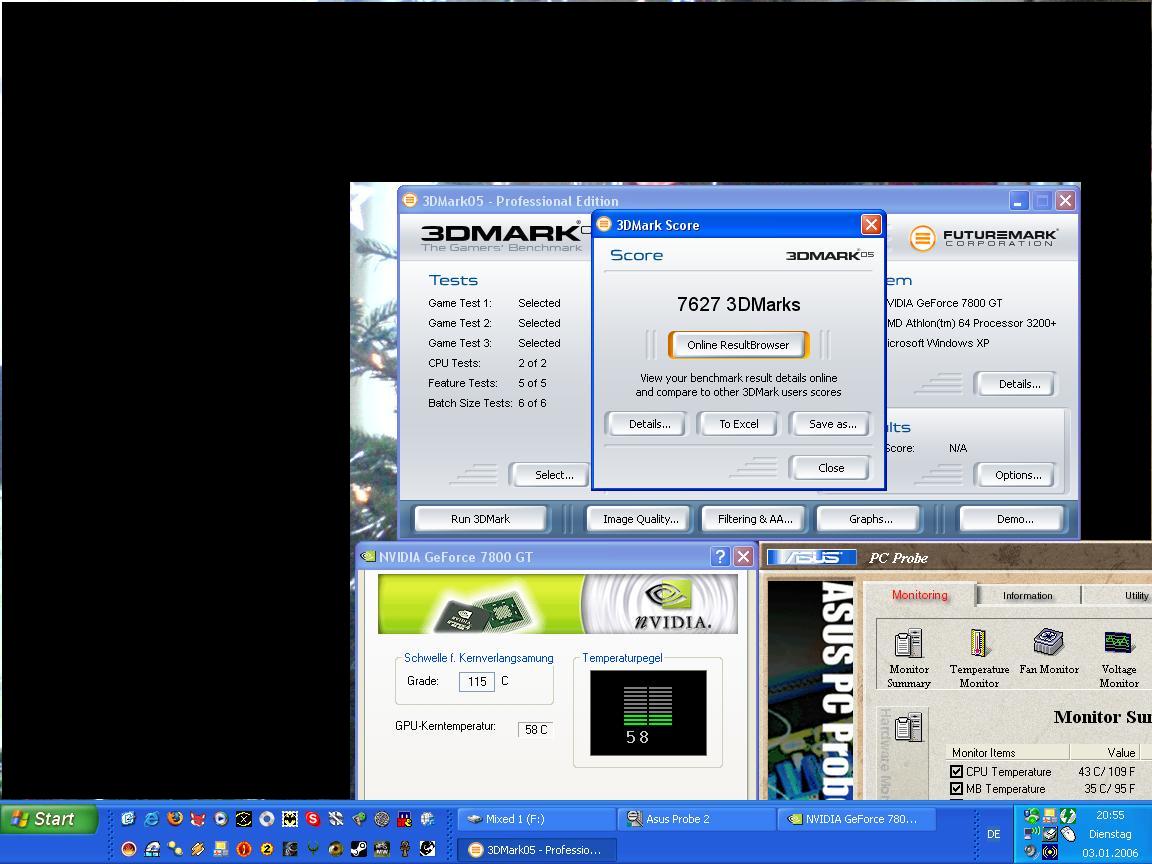This screenshot has width=1152, height=864.
Task: Open the Monitor Summary icon in PC Probe
Action: click(x=909, y=658)
